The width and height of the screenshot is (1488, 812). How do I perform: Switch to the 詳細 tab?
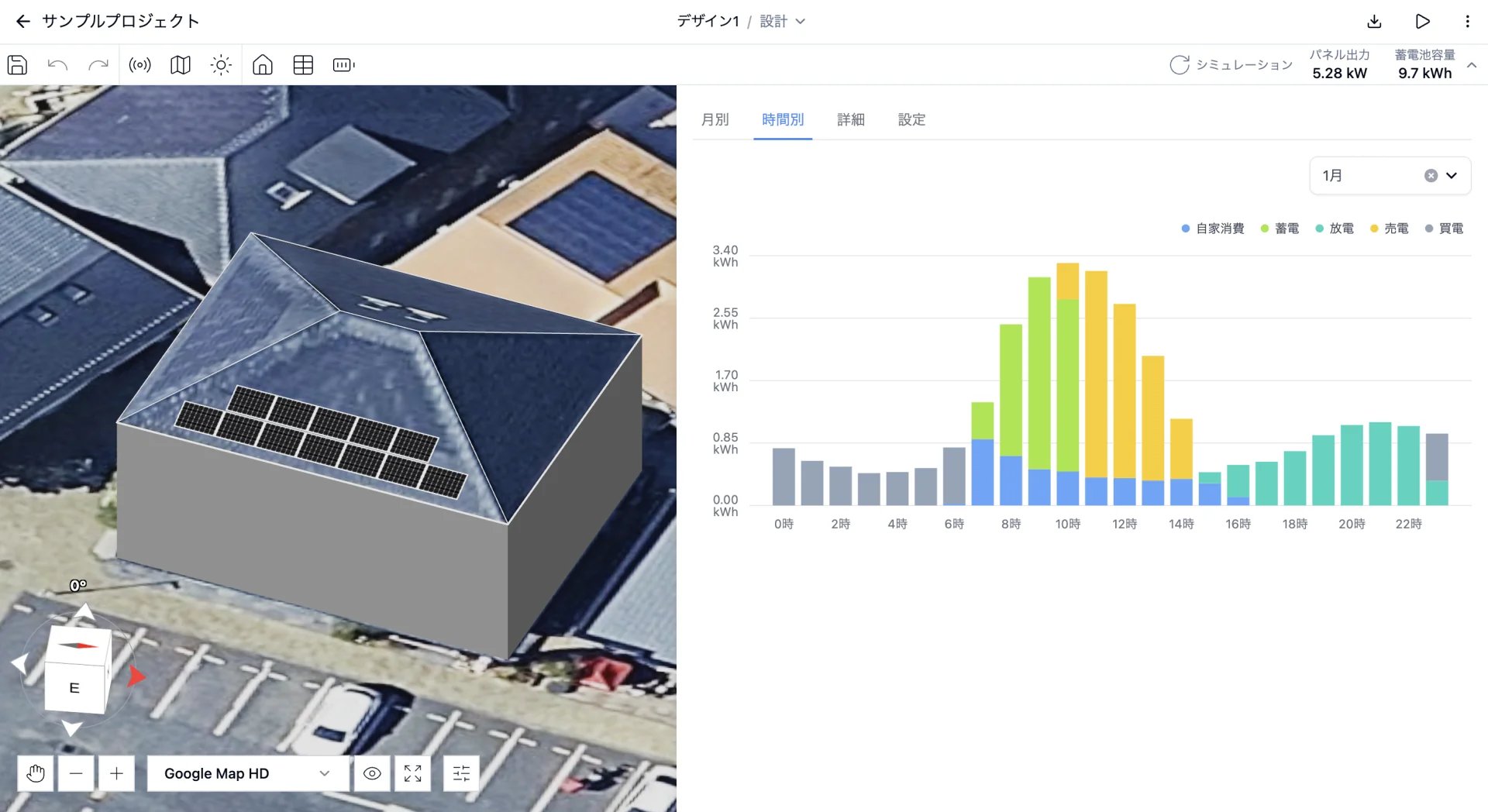850,120
